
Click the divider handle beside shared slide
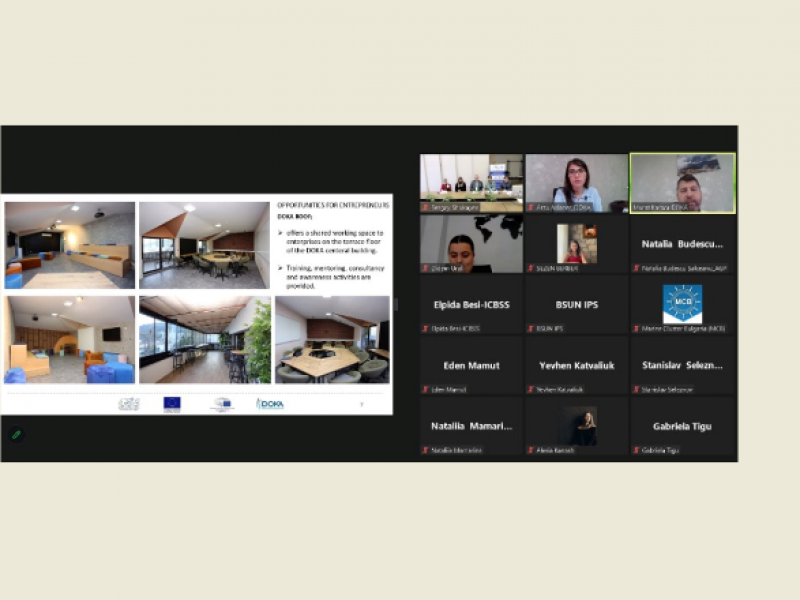click(396, 304)
